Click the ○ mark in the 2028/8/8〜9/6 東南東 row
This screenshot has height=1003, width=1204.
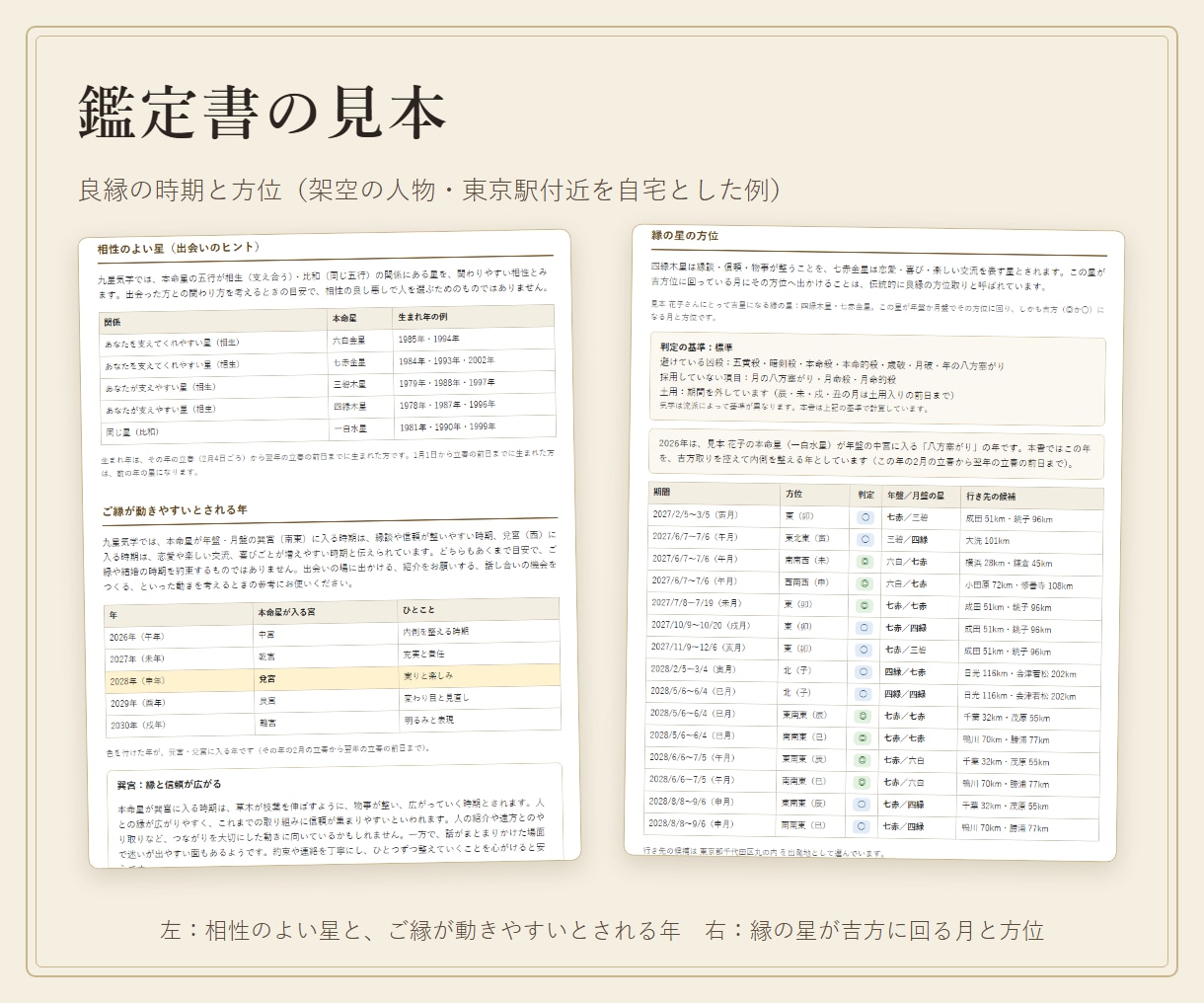[x=863, y=805]
